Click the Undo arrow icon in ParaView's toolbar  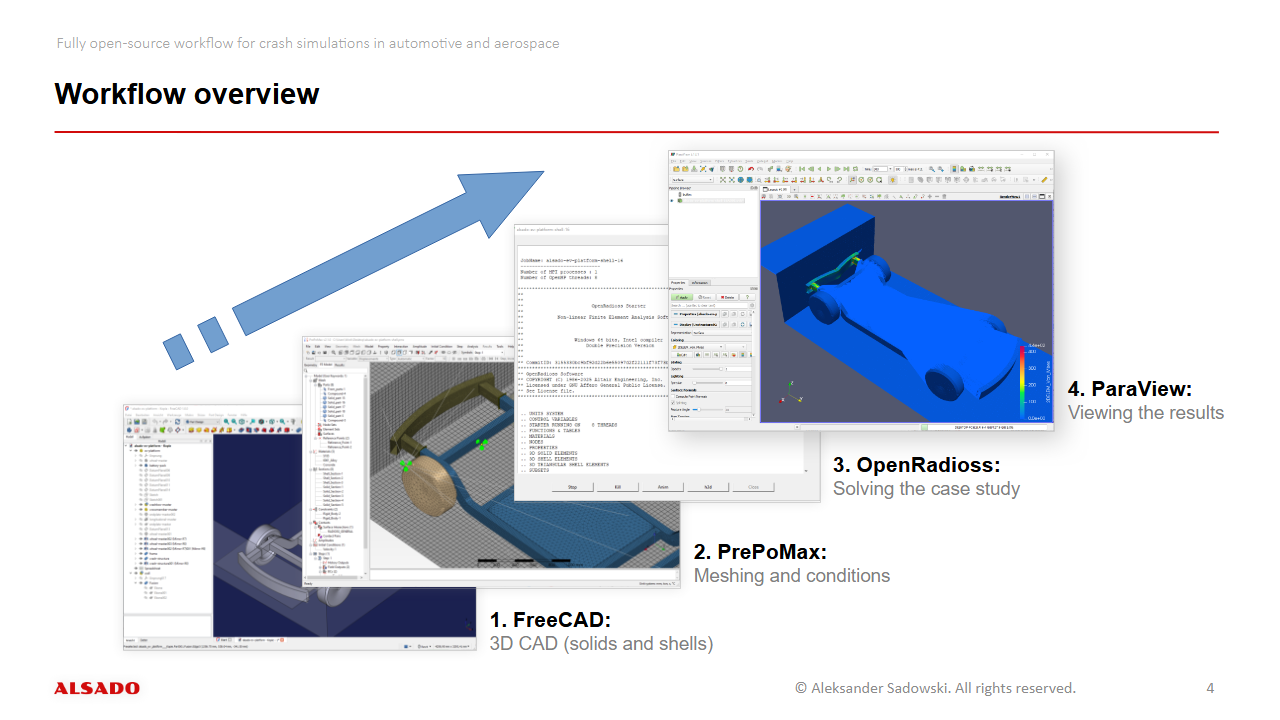751,169
